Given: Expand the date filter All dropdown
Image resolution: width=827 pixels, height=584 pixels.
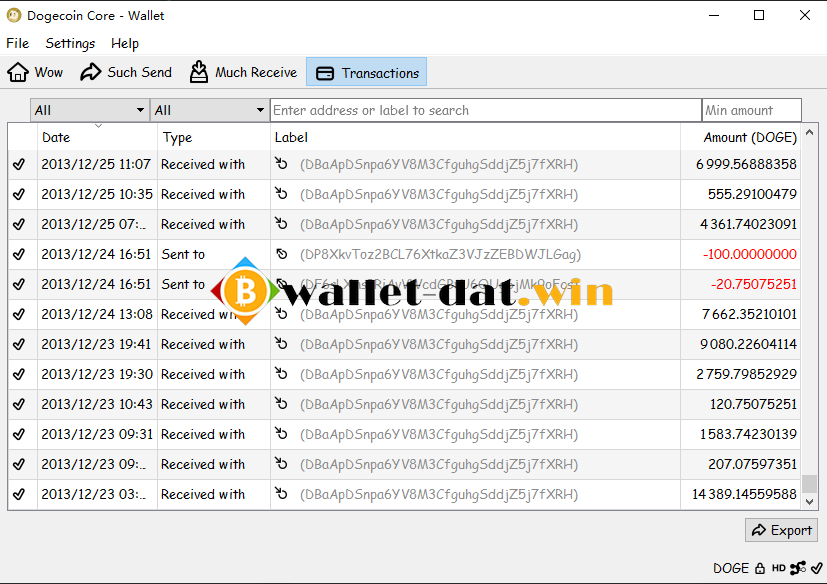Looking at the screenshot, I should coord(90,110).
